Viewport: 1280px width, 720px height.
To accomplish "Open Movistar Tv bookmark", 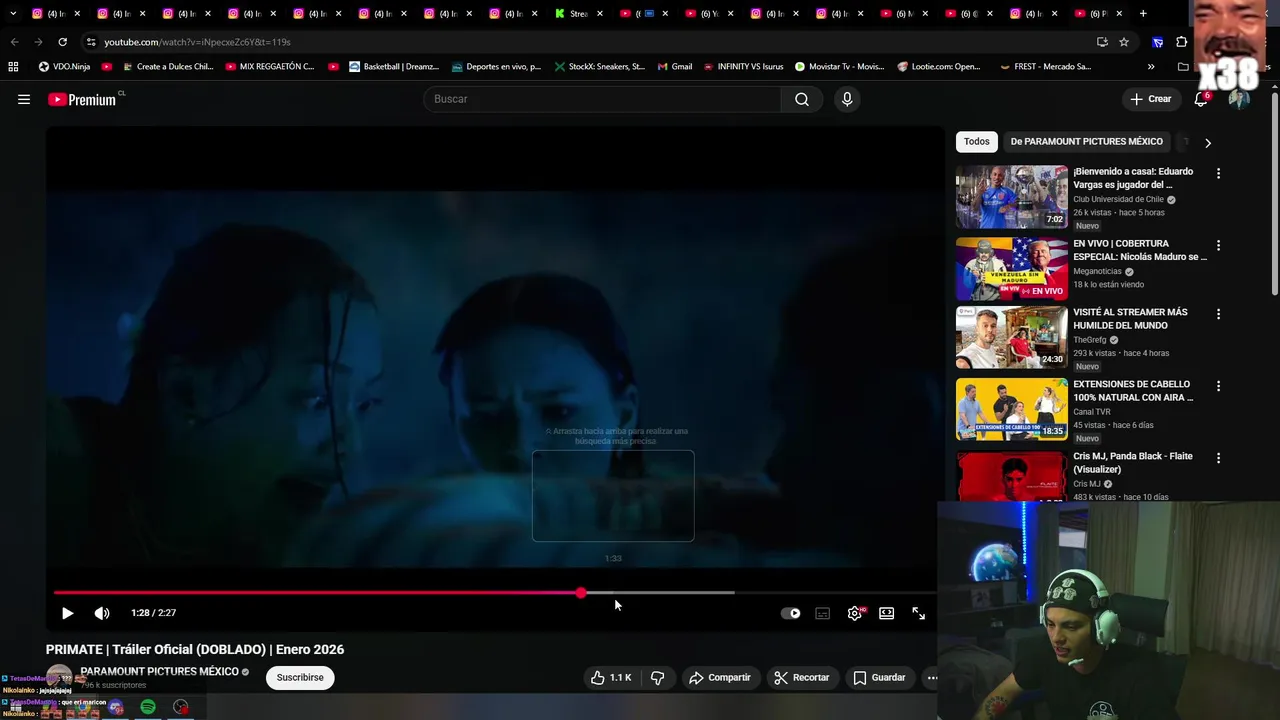I will (x=840, y=67).
